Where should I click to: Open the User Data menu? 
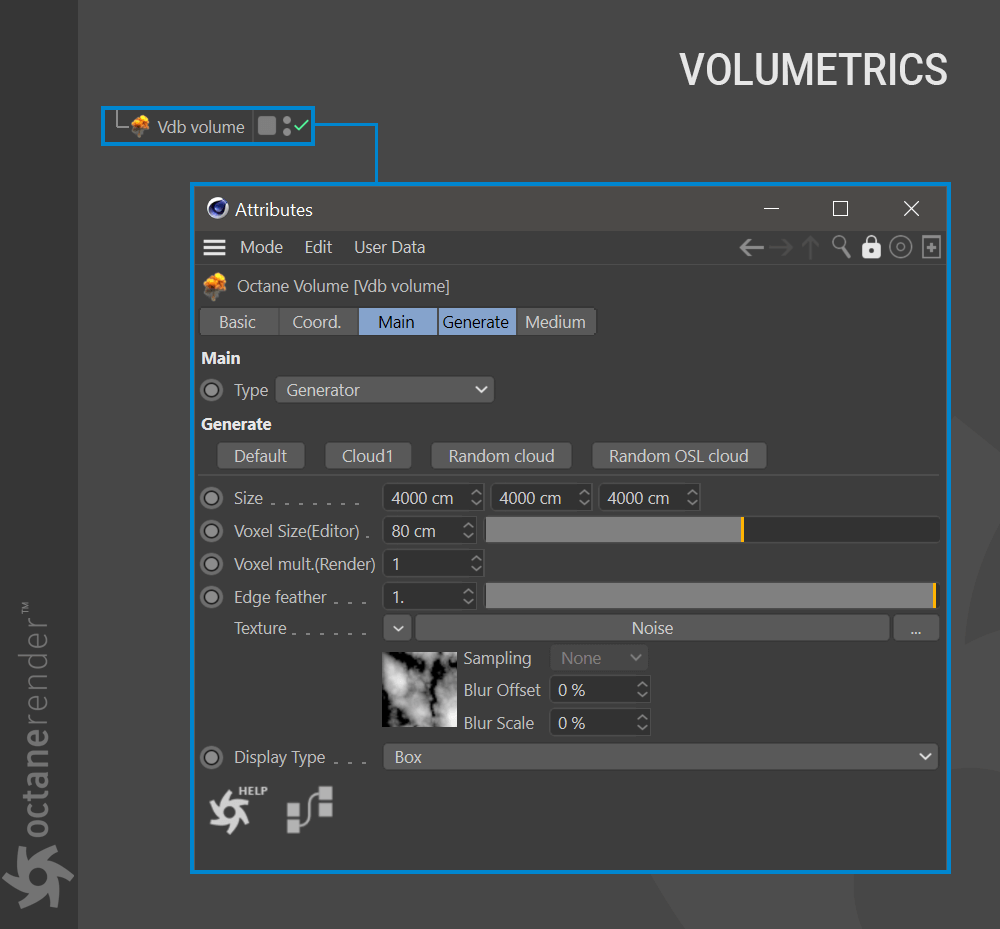point(390,247)
